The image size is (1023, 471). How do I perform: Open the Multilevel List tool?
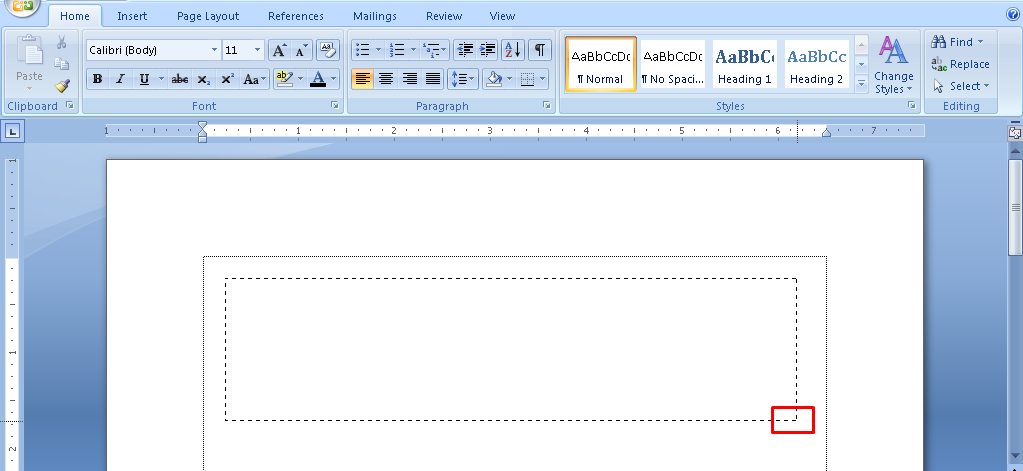[435, 50]
